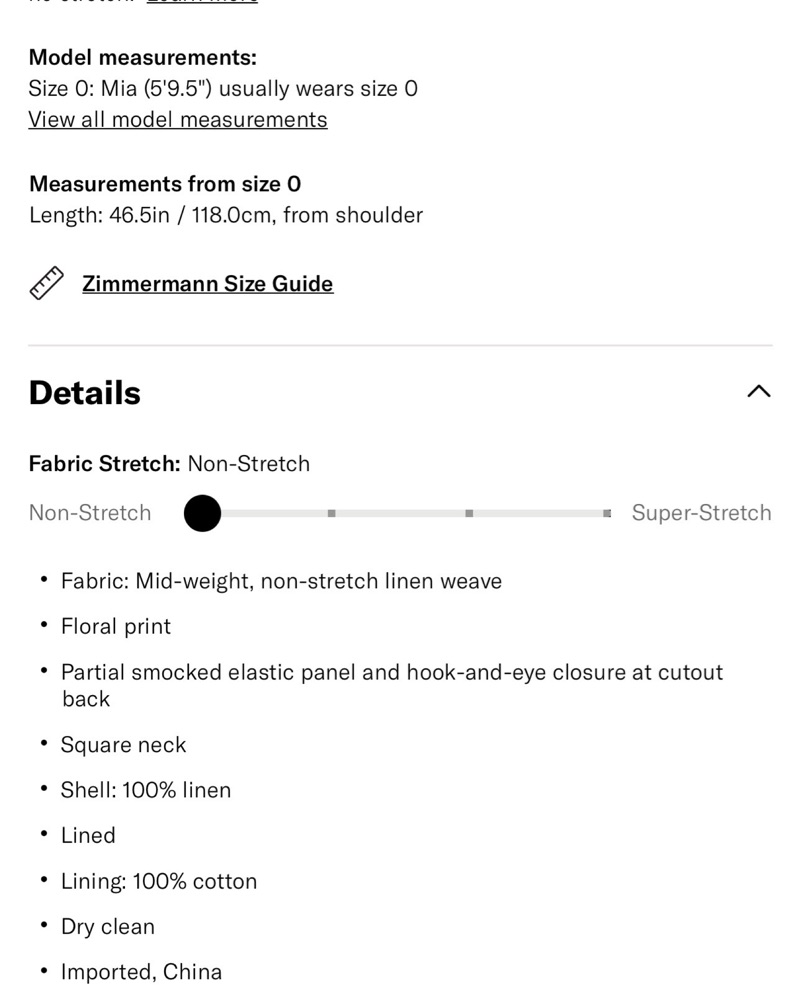Click the Square neck bullet item
This screenshot has width=801, height=1000.
tap(124, 745)
